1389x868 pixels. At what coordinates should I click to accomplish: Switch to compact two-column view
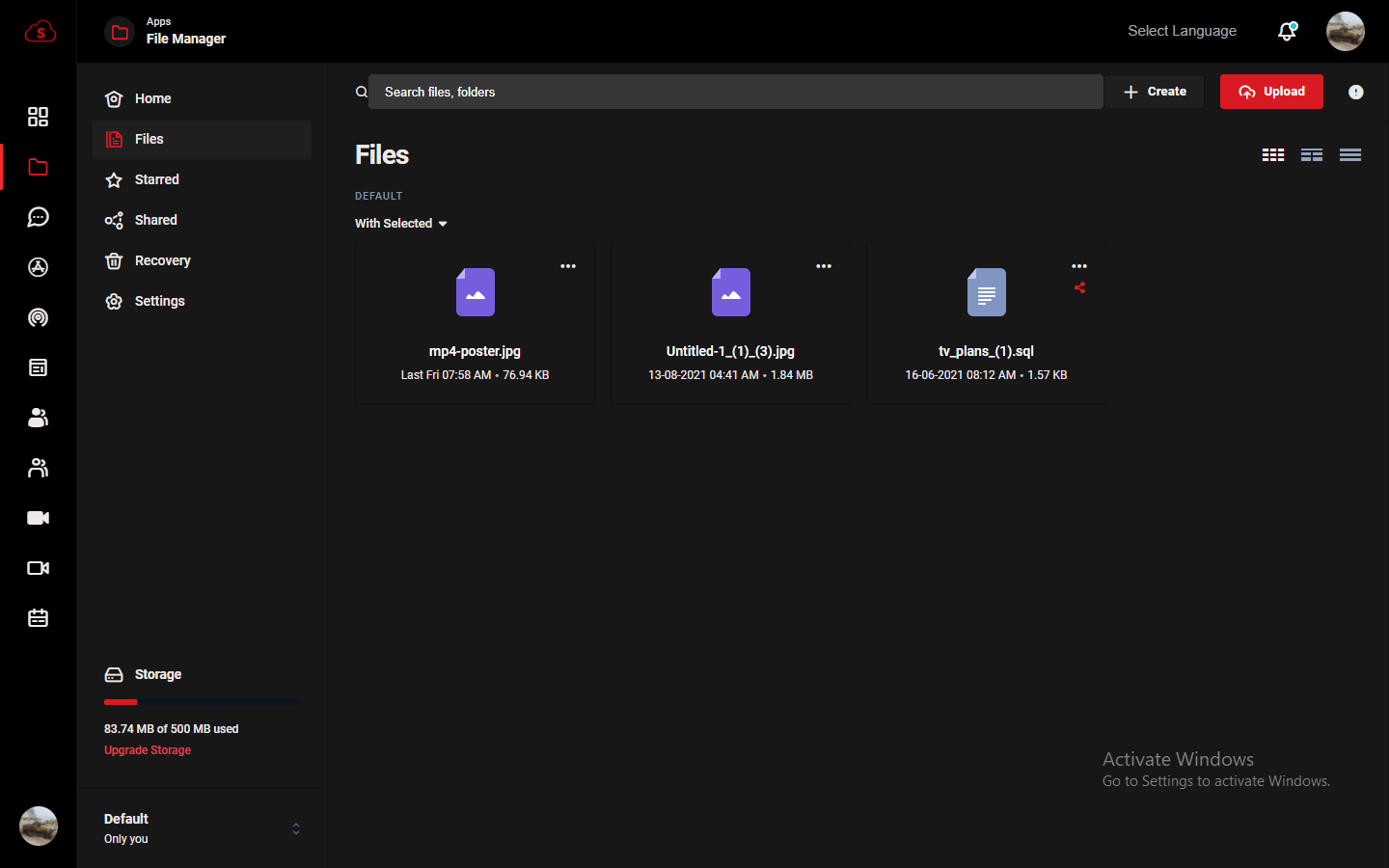1311,155
